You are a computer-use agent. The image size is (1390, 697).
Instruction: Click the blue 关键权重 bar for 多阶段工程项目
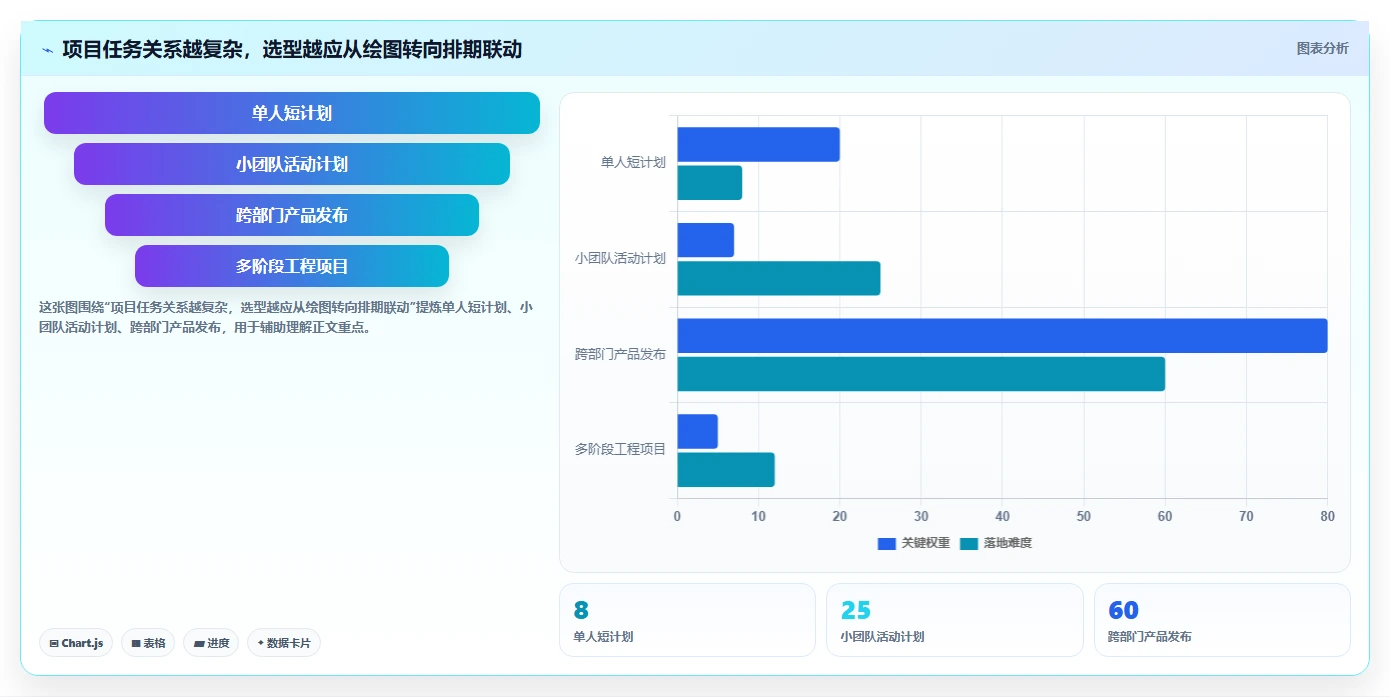coord(698,431)
